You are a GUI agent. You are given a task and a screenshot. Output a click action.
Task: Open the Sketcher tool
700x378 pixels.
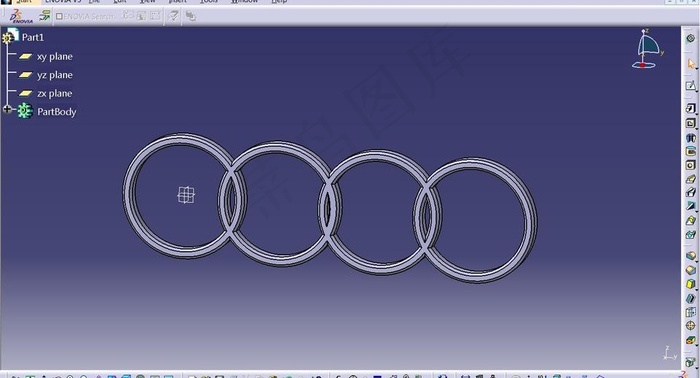[x=691, y=86]
